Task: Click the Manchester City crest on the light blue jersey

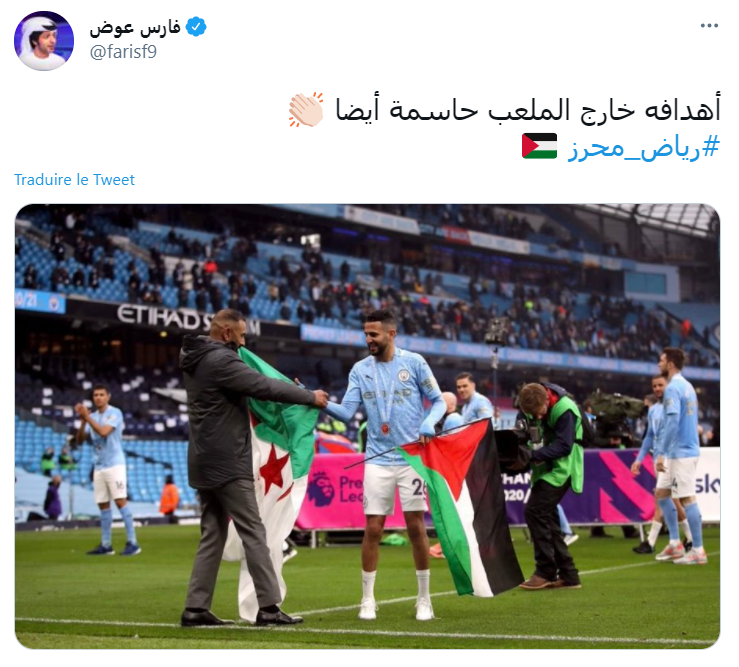Action: (403, 376)
